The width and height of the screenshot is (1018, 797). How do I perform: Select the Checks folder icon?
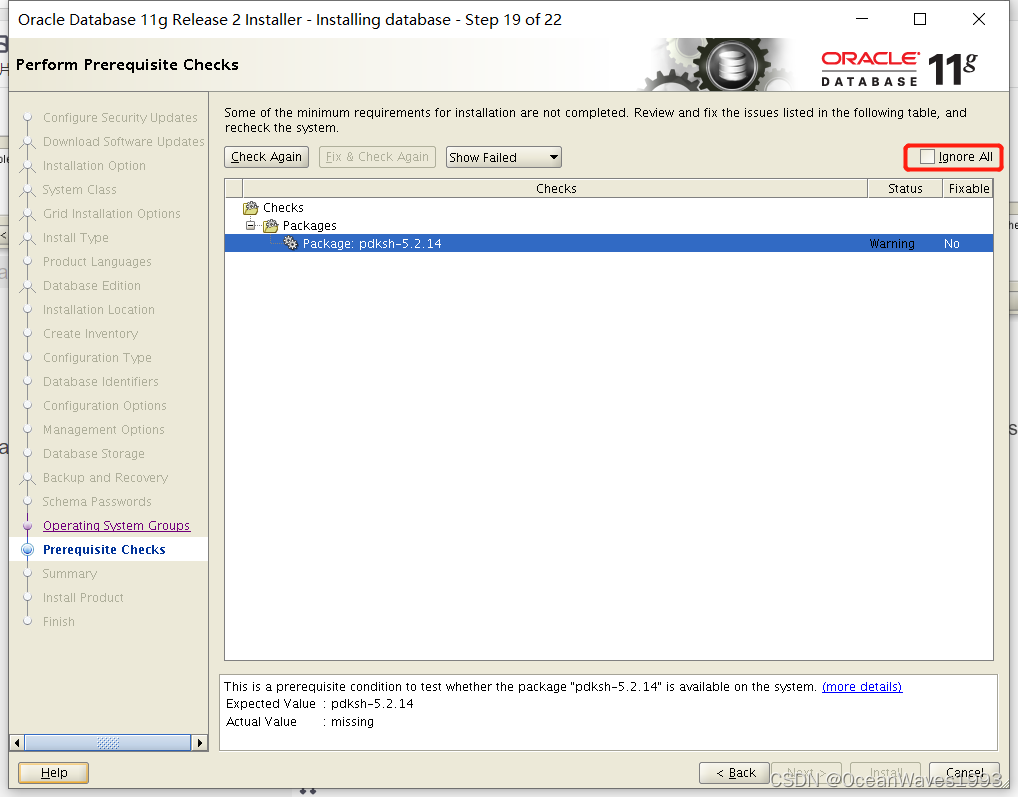[251, 208]
